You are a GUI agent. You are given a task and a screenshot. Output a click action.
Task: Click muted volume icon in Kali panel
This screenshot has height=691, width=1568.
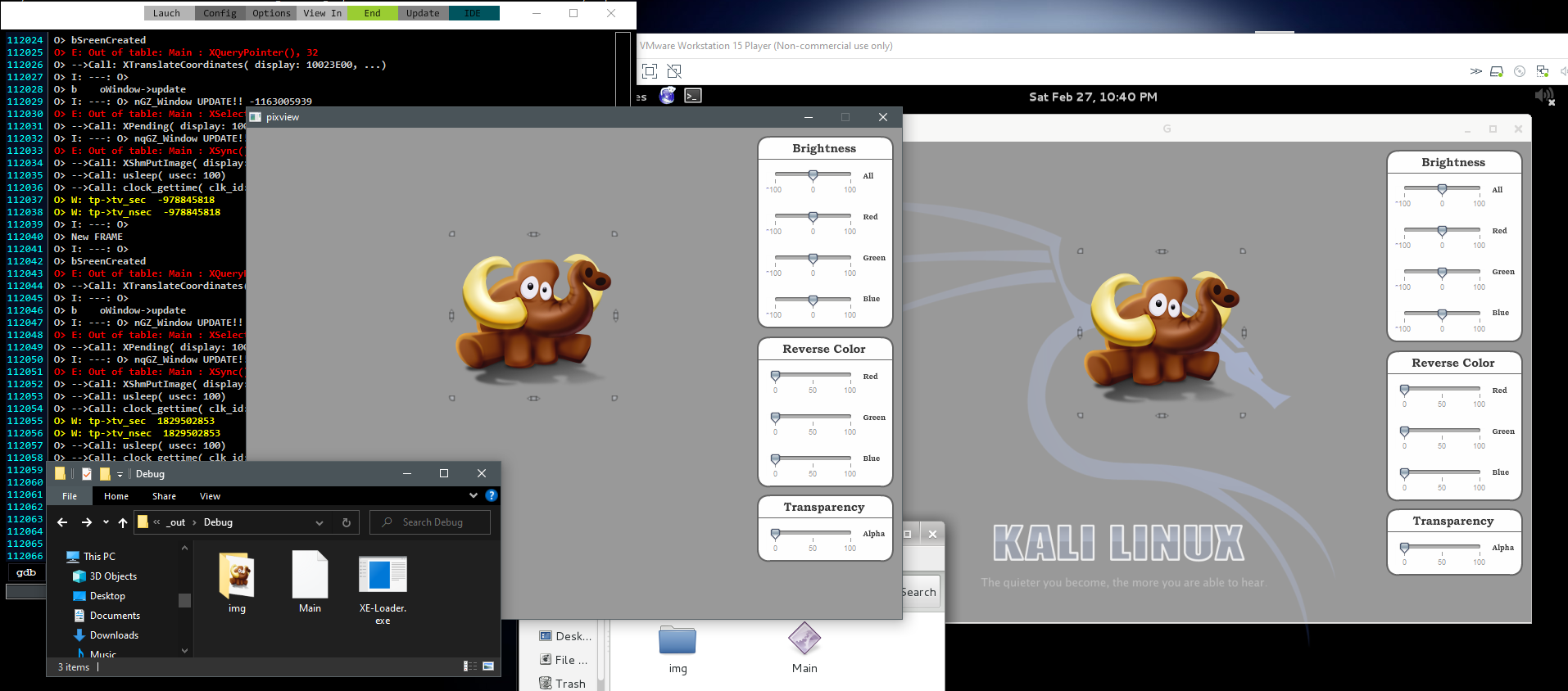[1545, 97]
